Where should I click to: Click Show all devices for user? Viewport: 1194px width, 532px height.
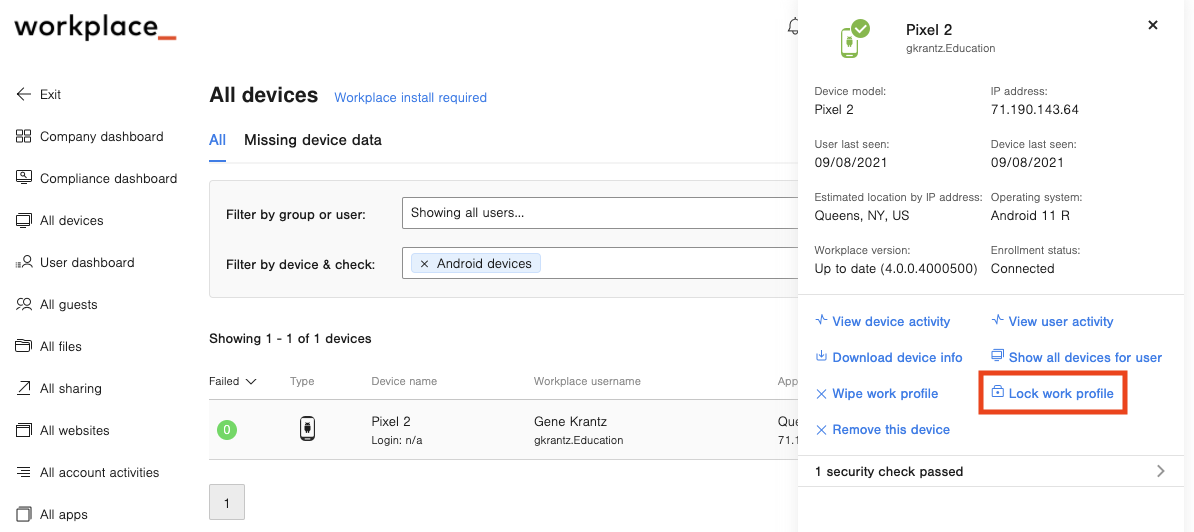point(1085,357)
